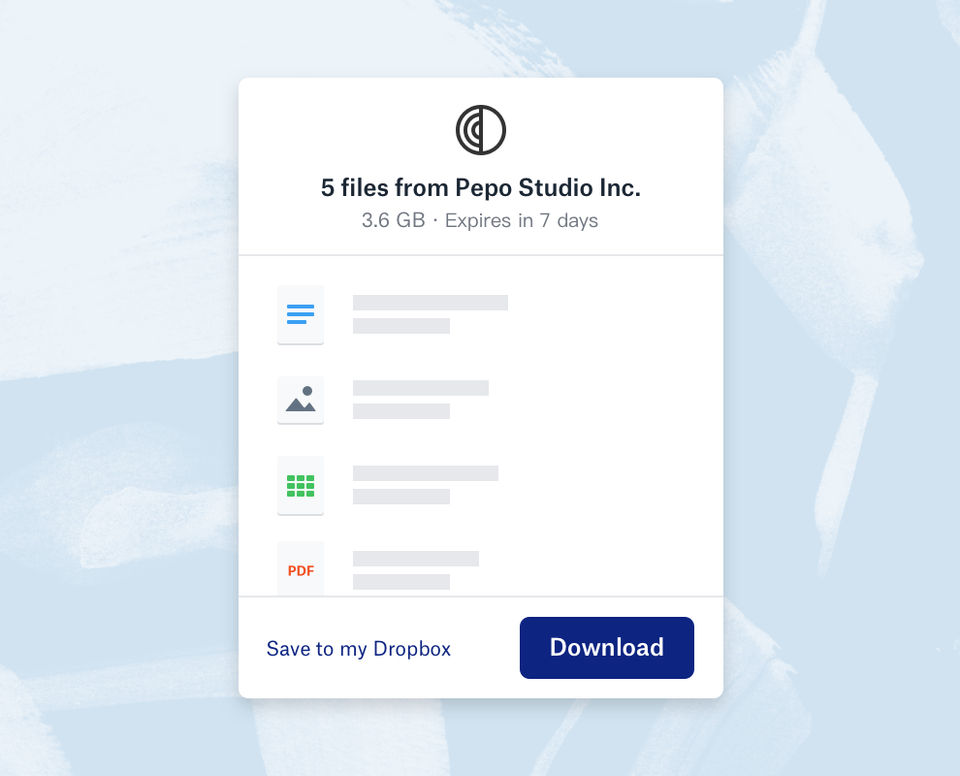960x776 pixels.
Task: Click the Pepo Studio circular logo
Action: (x=481, y=130)
